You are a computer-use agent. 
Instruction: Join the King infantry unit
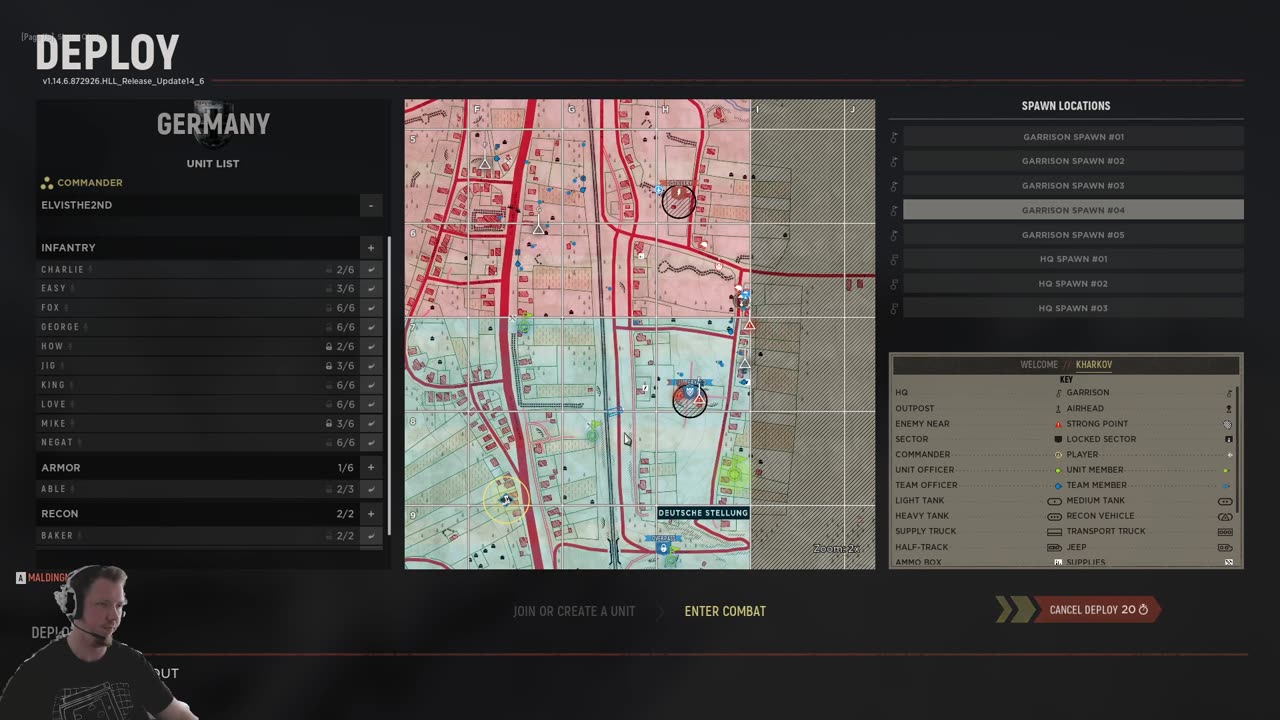click(x=371, y=385)
